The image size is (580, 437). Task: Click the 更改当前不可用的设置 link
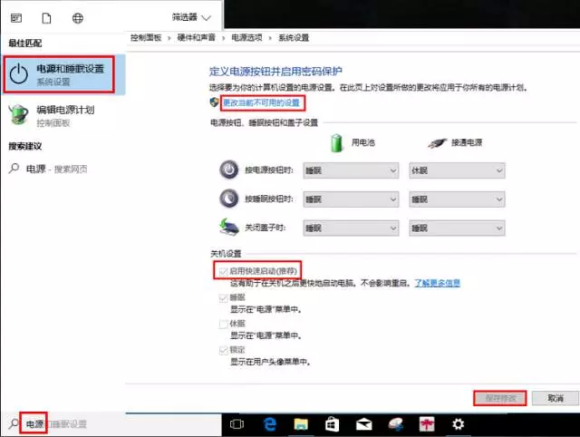click(261, 102)
